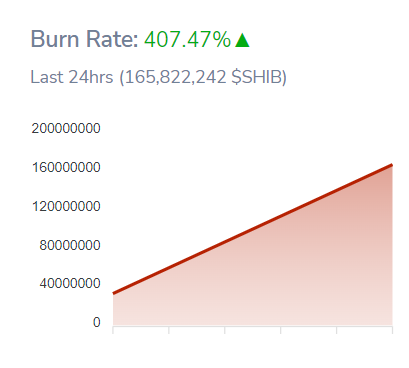Click the fourth x-axis tick mark
Screen dimensions: 409x368
pyautogui.click(x=281, y=330)
